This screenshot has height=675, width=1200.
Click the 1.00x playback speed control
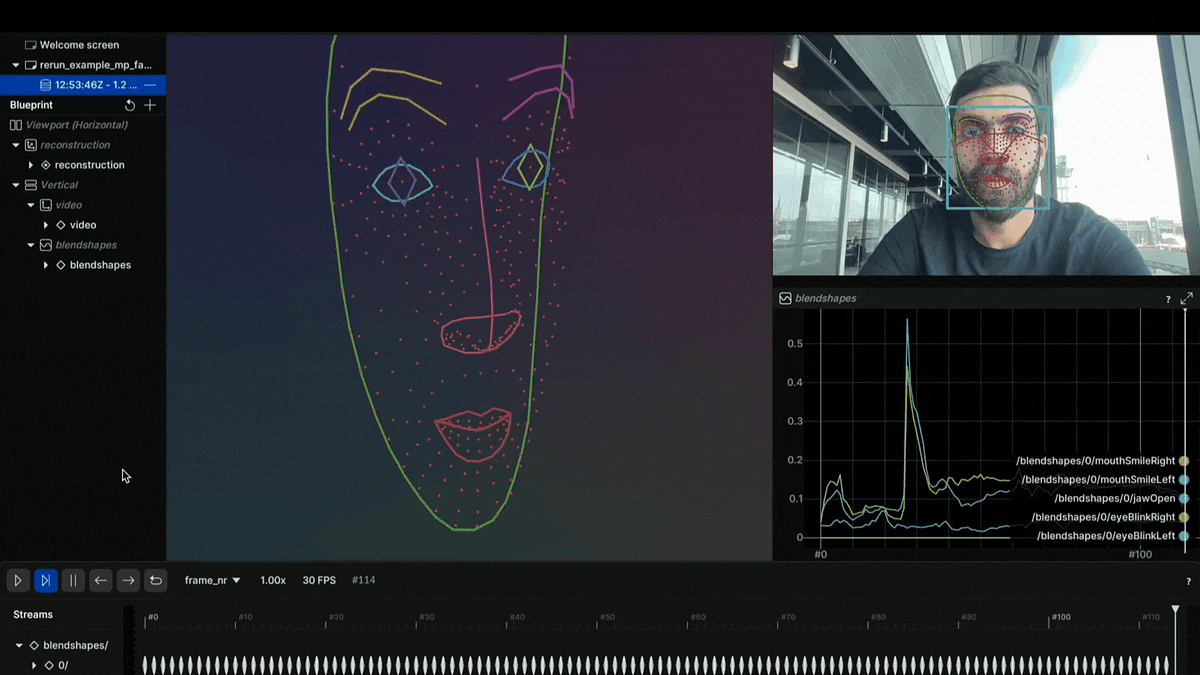coord(272,580)
